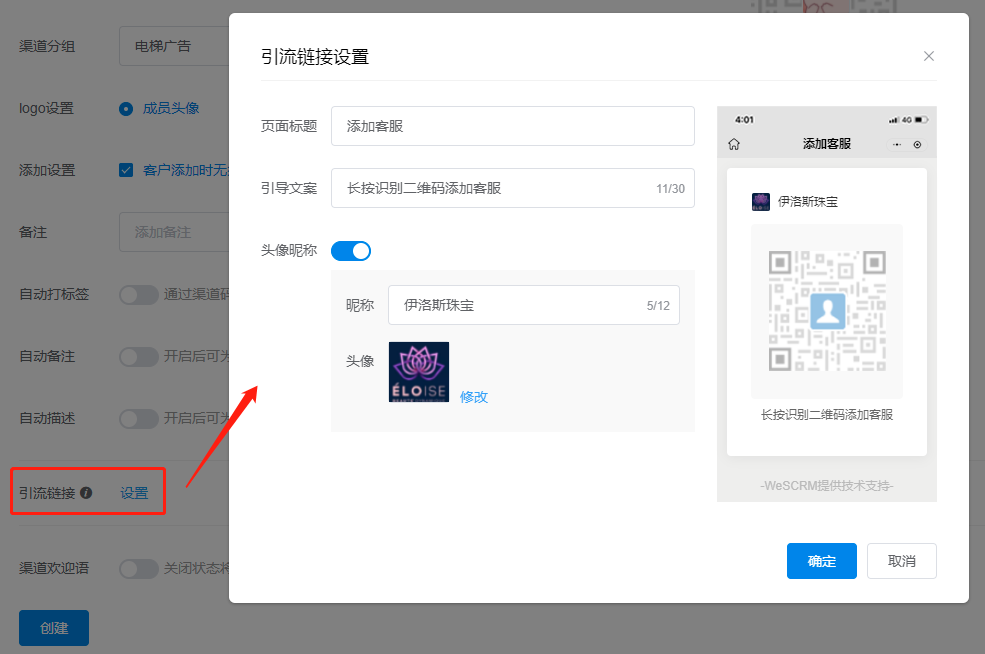Cancel the dialog with 取消
Viewport: 985px width, 654px height.
pyautogui.click(x=901, y=561)
